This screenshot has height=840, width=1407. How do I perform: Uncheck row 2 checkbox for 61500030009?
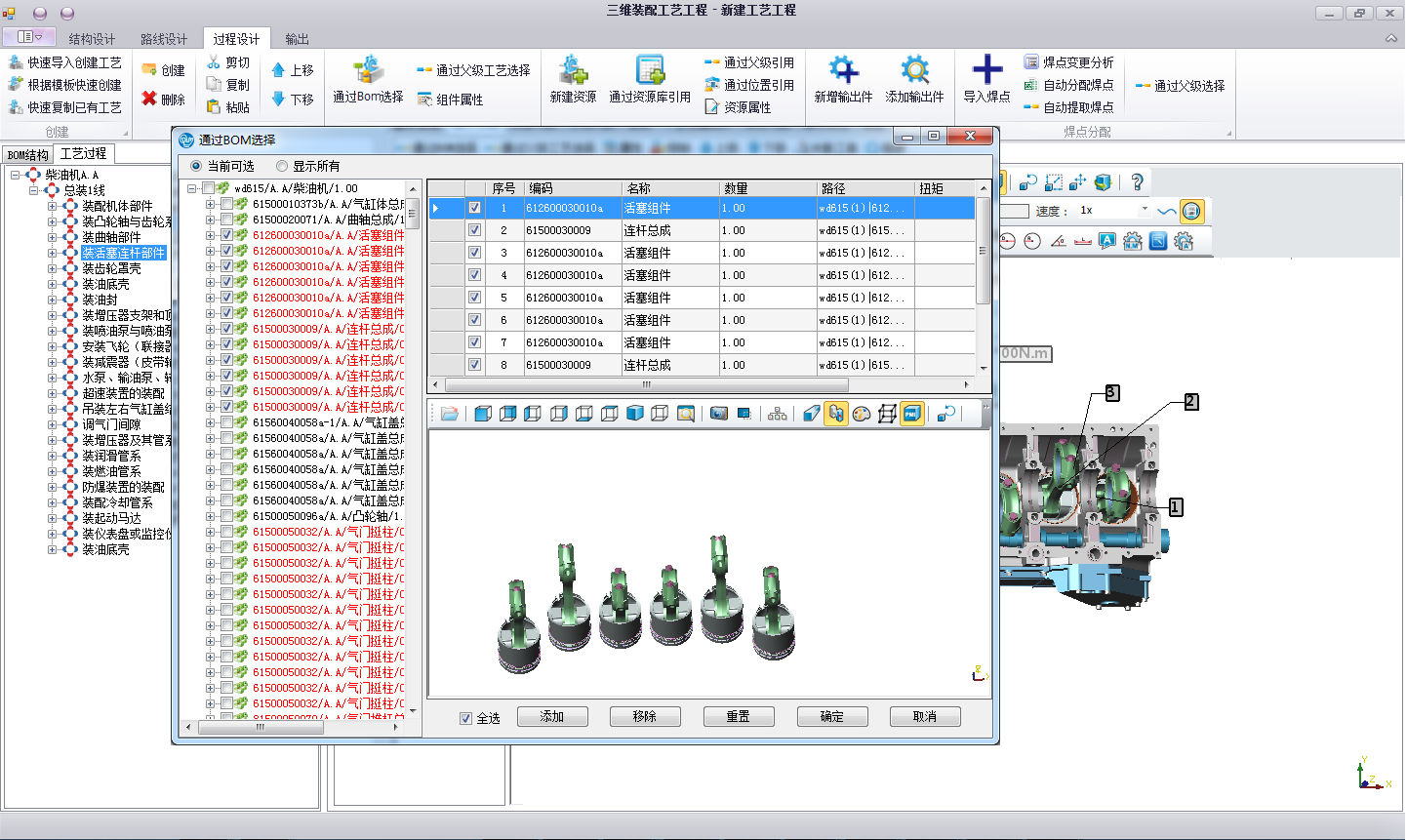(x=475, y=230)
